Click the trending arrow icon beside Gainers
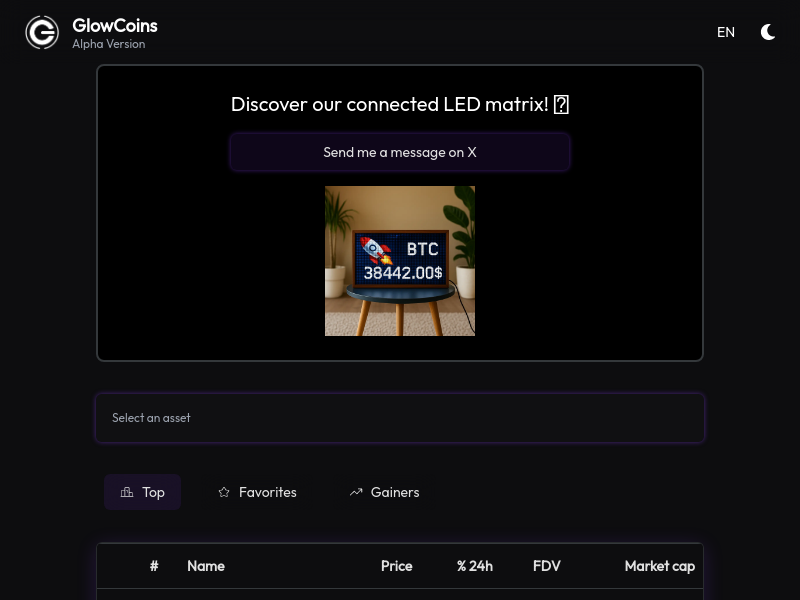800x600 pixels. pos(356,492)
